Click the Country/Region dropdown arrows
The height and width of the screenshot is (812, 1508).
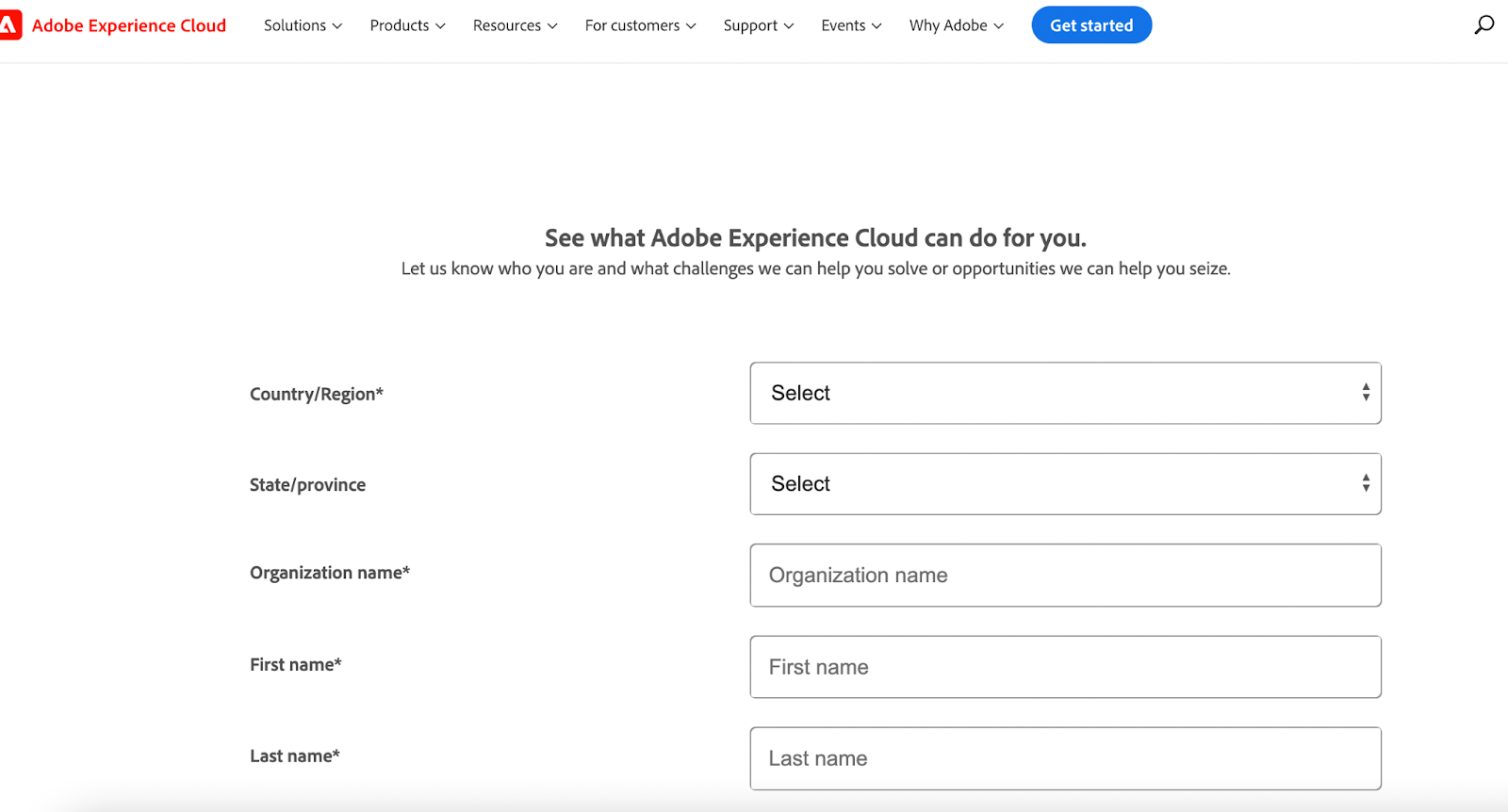(1366, 393)
